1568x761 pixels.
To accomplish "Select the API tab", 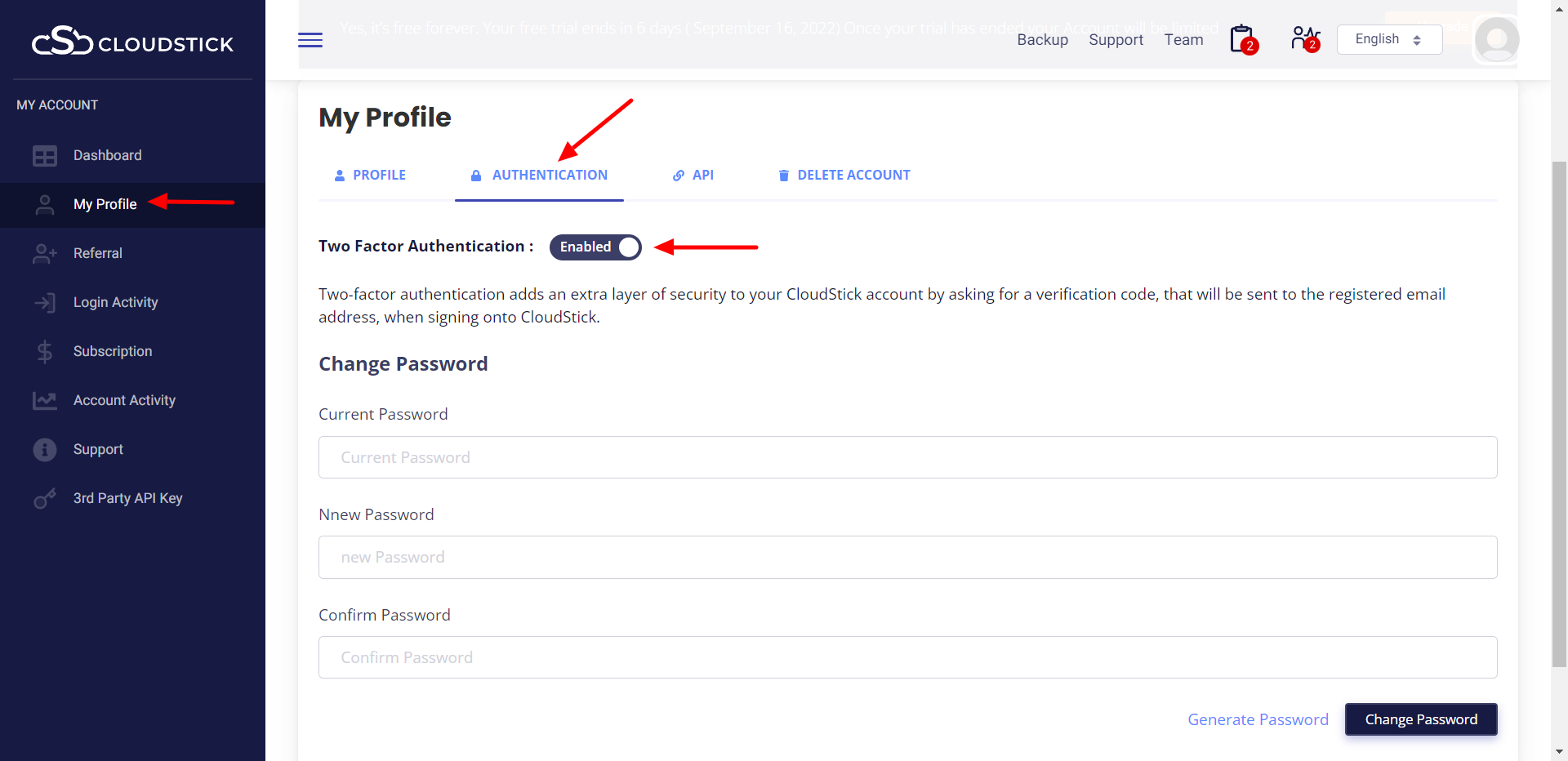I will [x=693, y=175].
